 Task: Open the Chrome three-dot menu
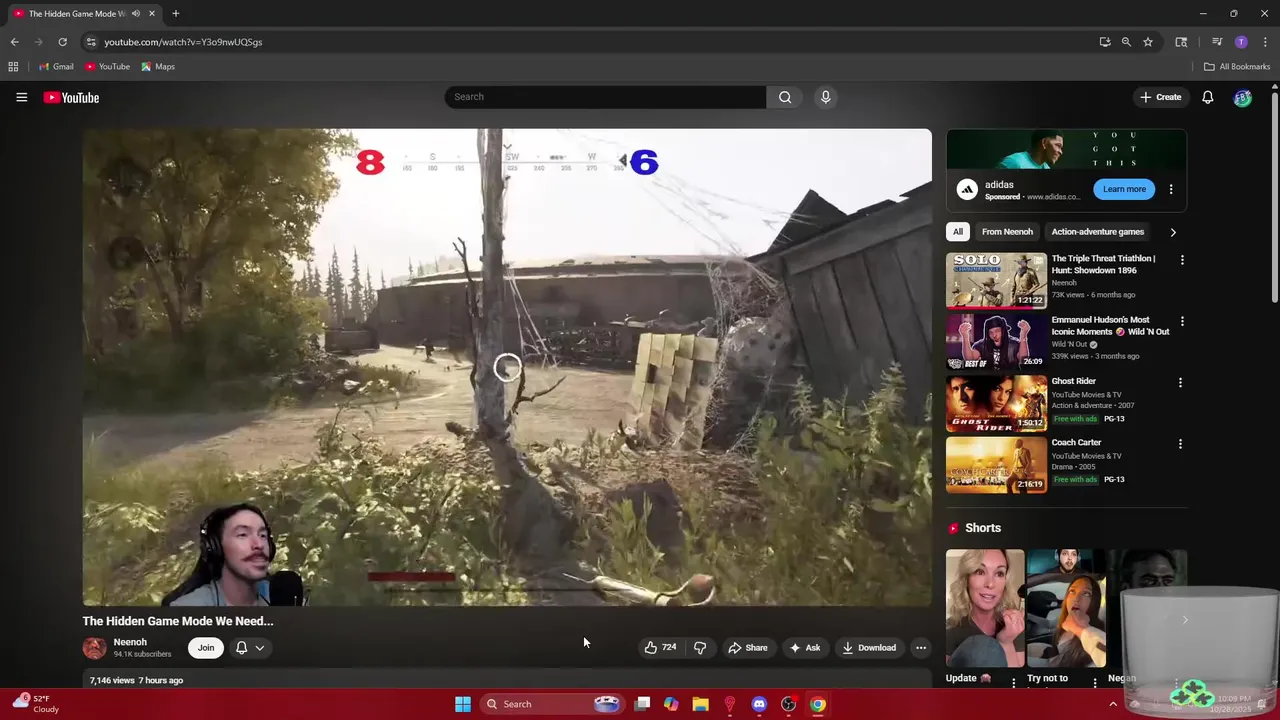(x=1265, y=42)
